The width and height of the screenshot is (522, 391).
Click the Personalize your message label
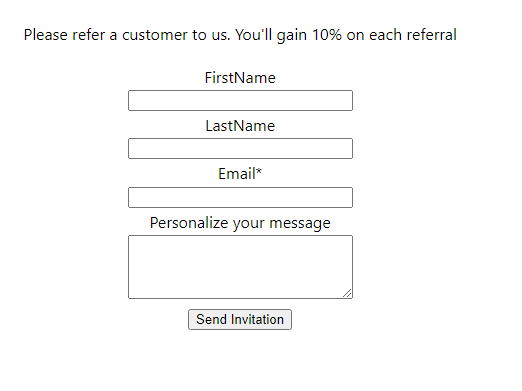click(240, 223)
